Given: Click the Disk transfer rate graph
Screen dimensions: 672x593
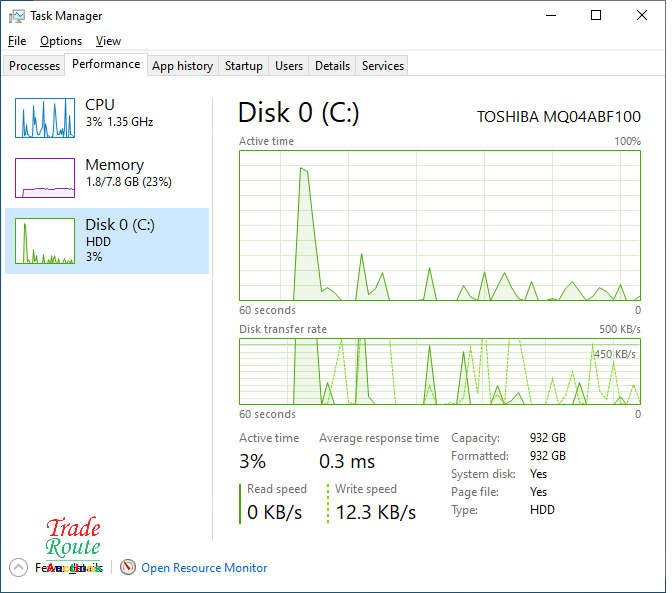Looking at the screenshot, I should [440, 371].
